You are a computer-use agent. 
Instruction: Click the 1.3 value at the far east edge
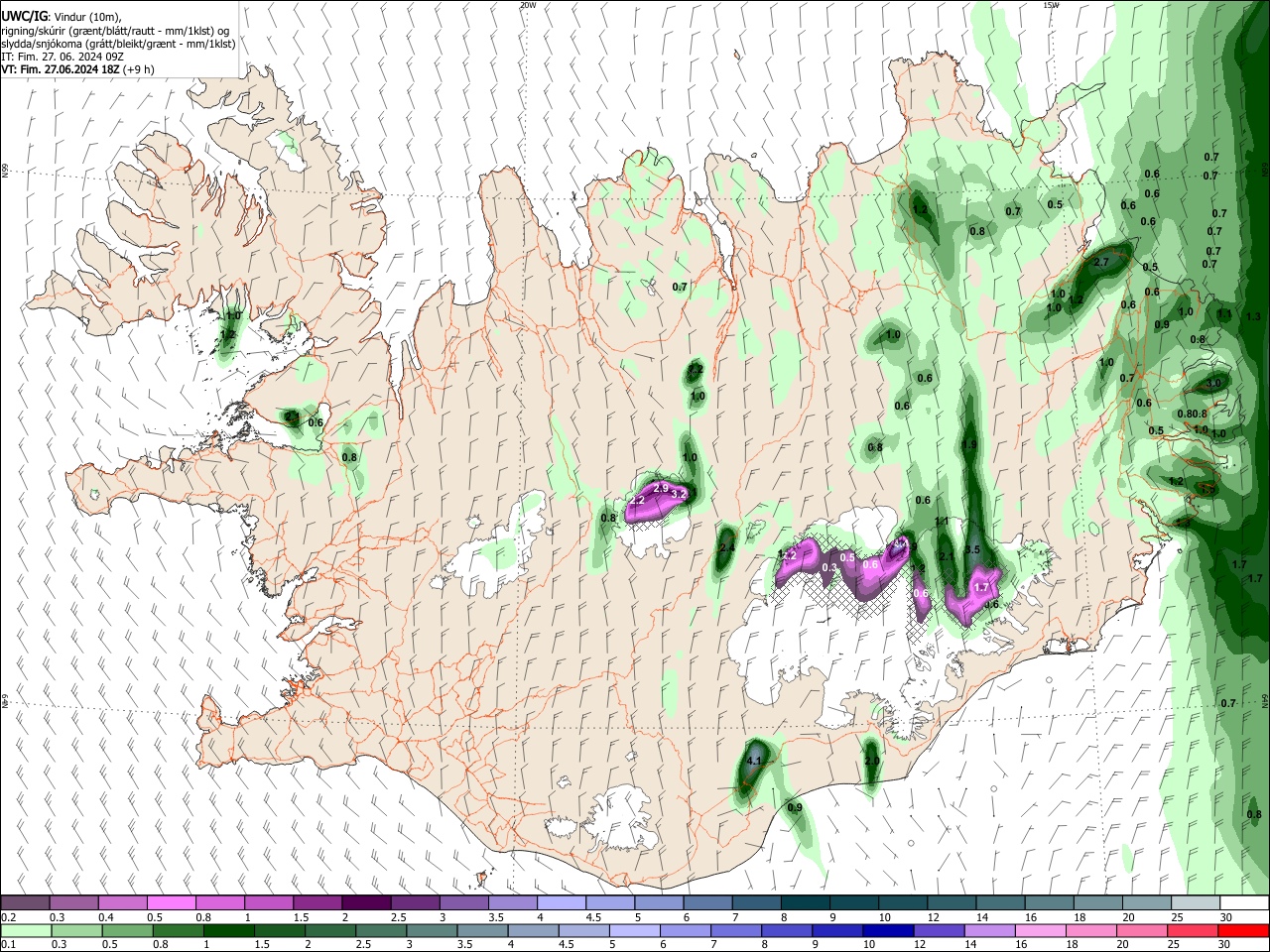pos(1253,316)
